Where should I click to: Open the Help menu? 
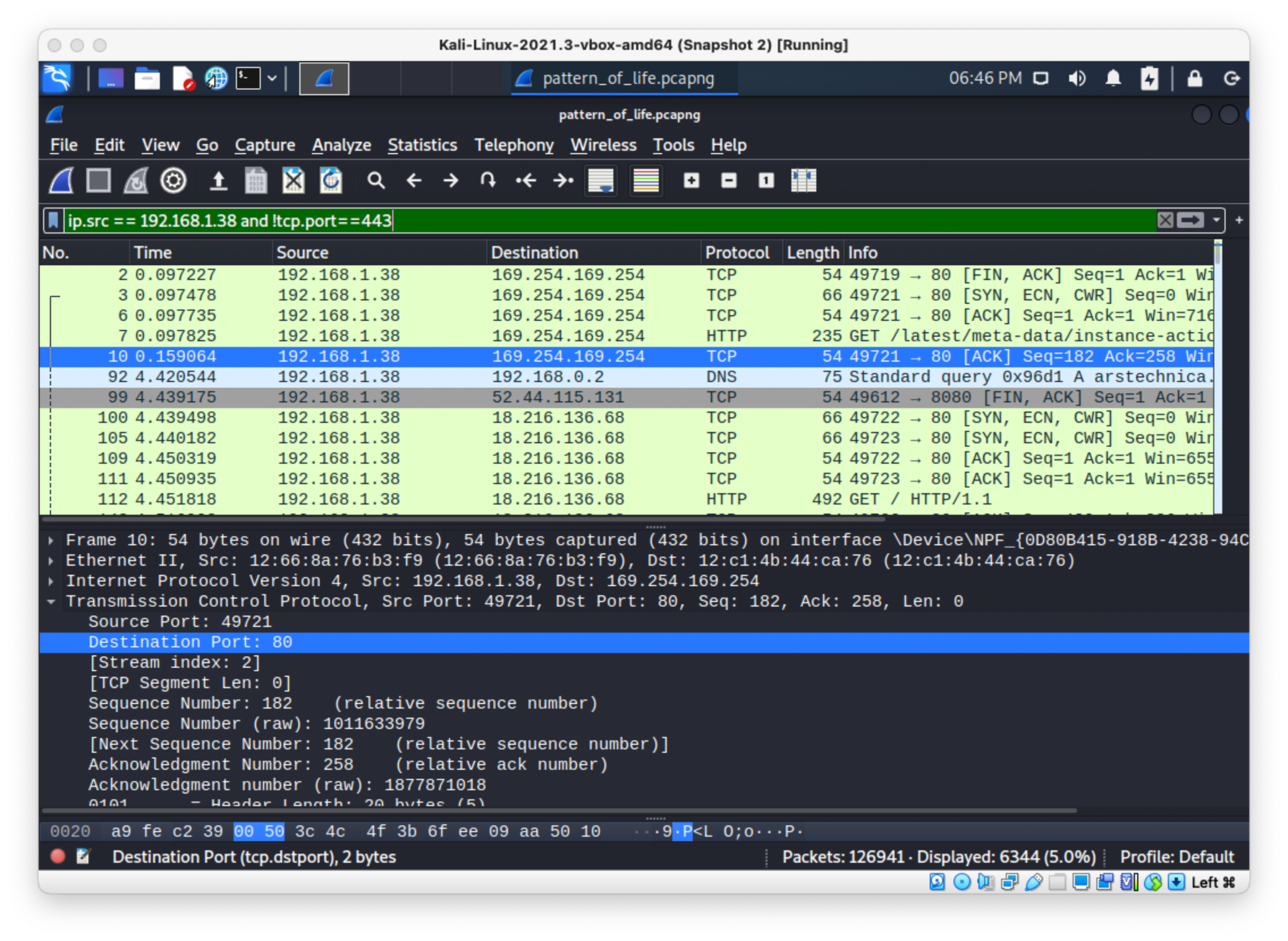click(728, 145)
